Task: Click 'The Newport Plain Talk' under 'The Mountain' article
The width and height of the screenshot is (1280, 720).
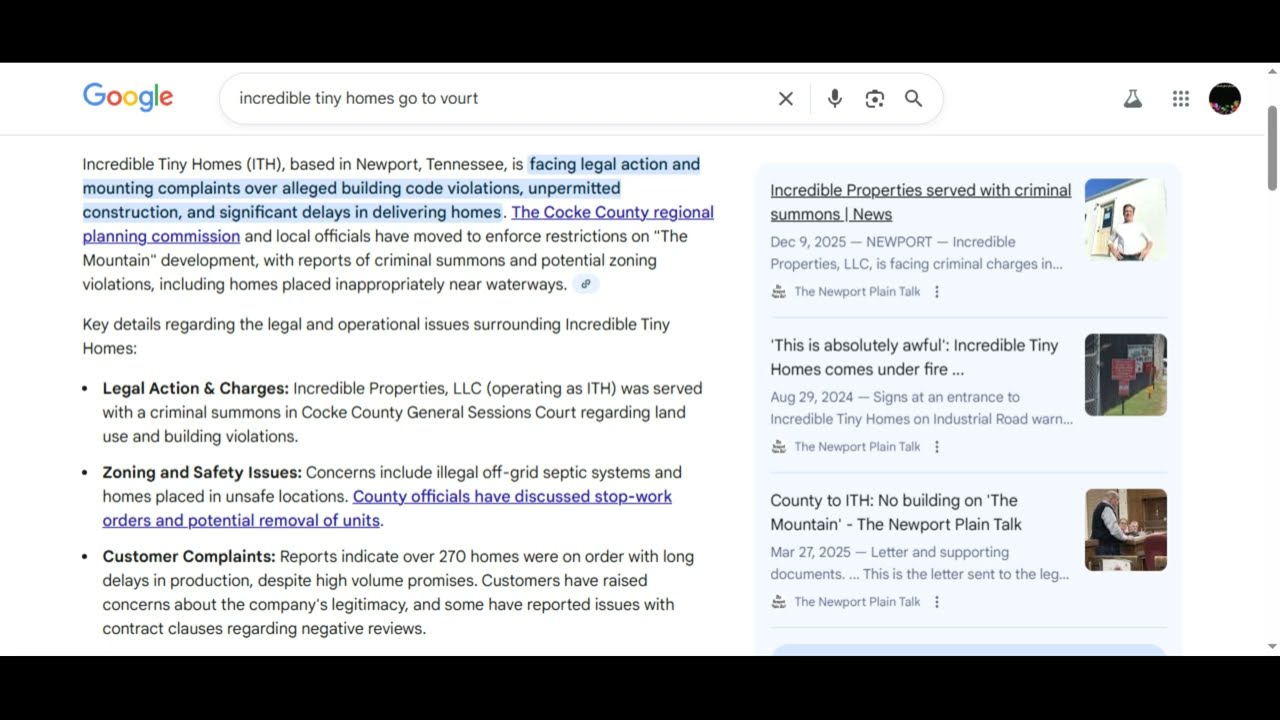Action: point(857,602)
